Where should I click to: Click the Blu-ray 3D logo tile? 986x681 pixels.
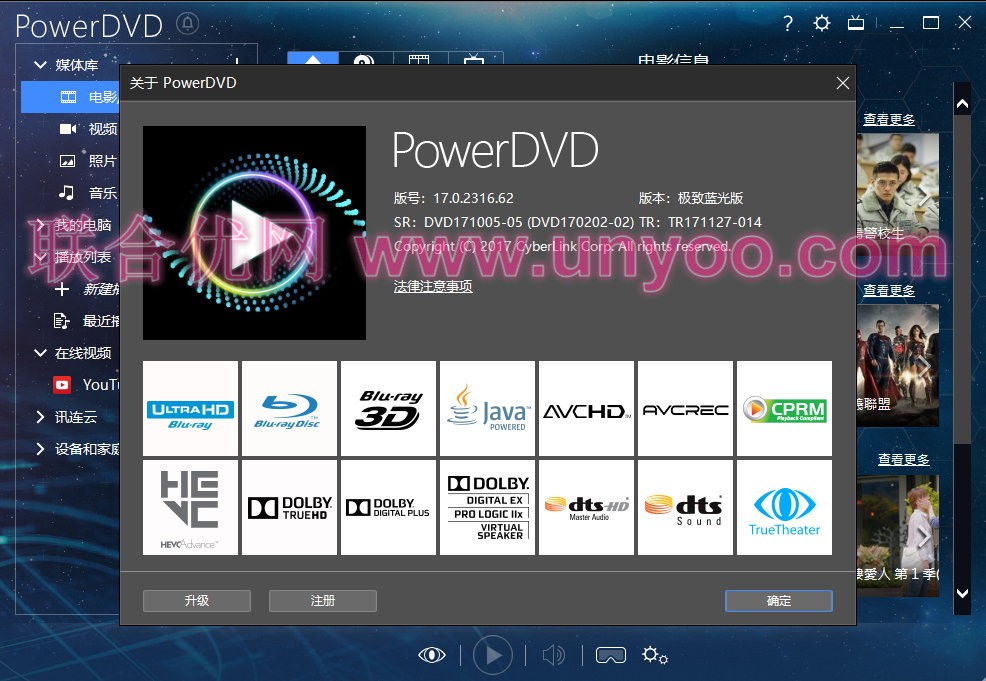pos(388,409)
